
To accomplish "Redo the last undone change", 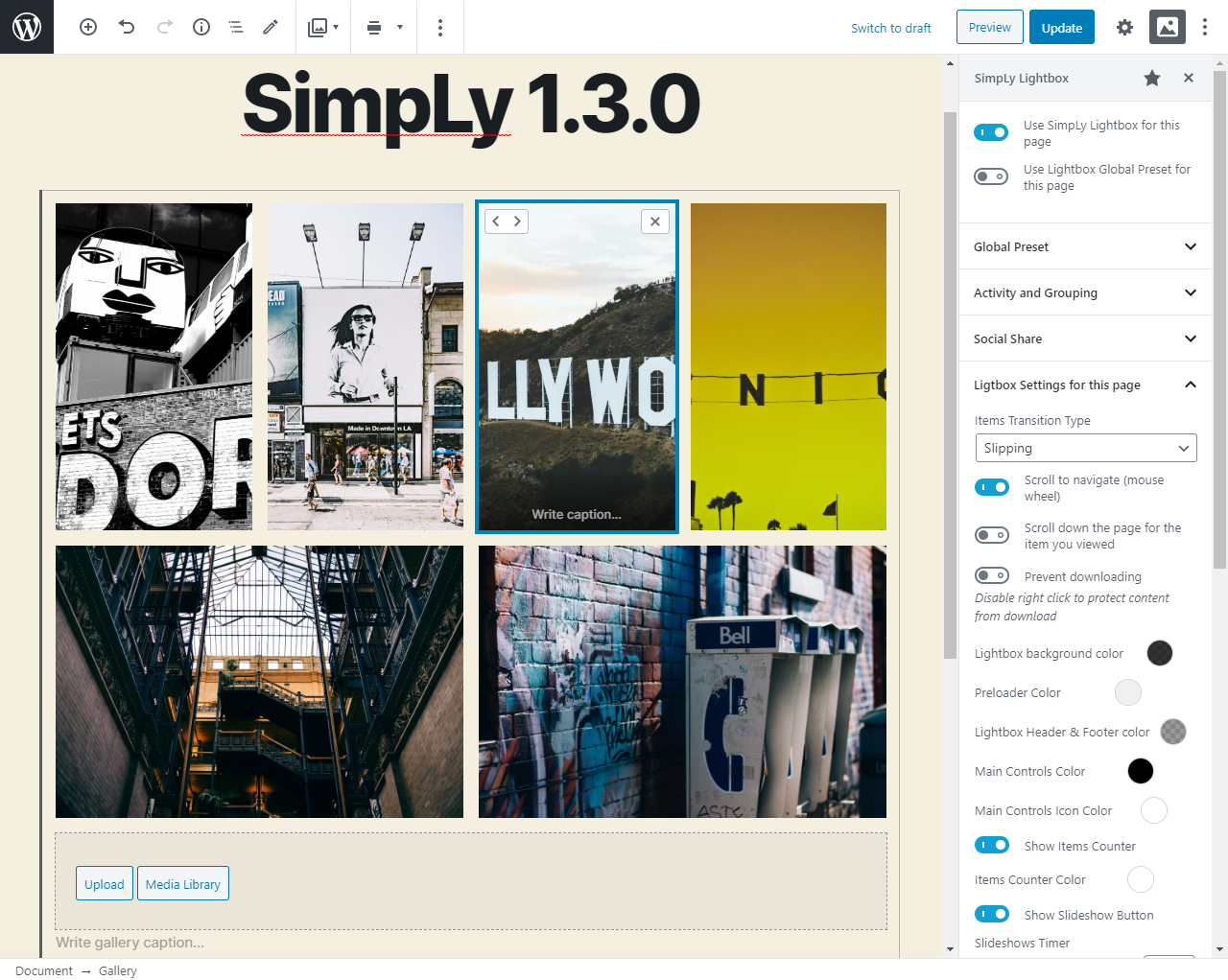I will [x=164, y=27].
